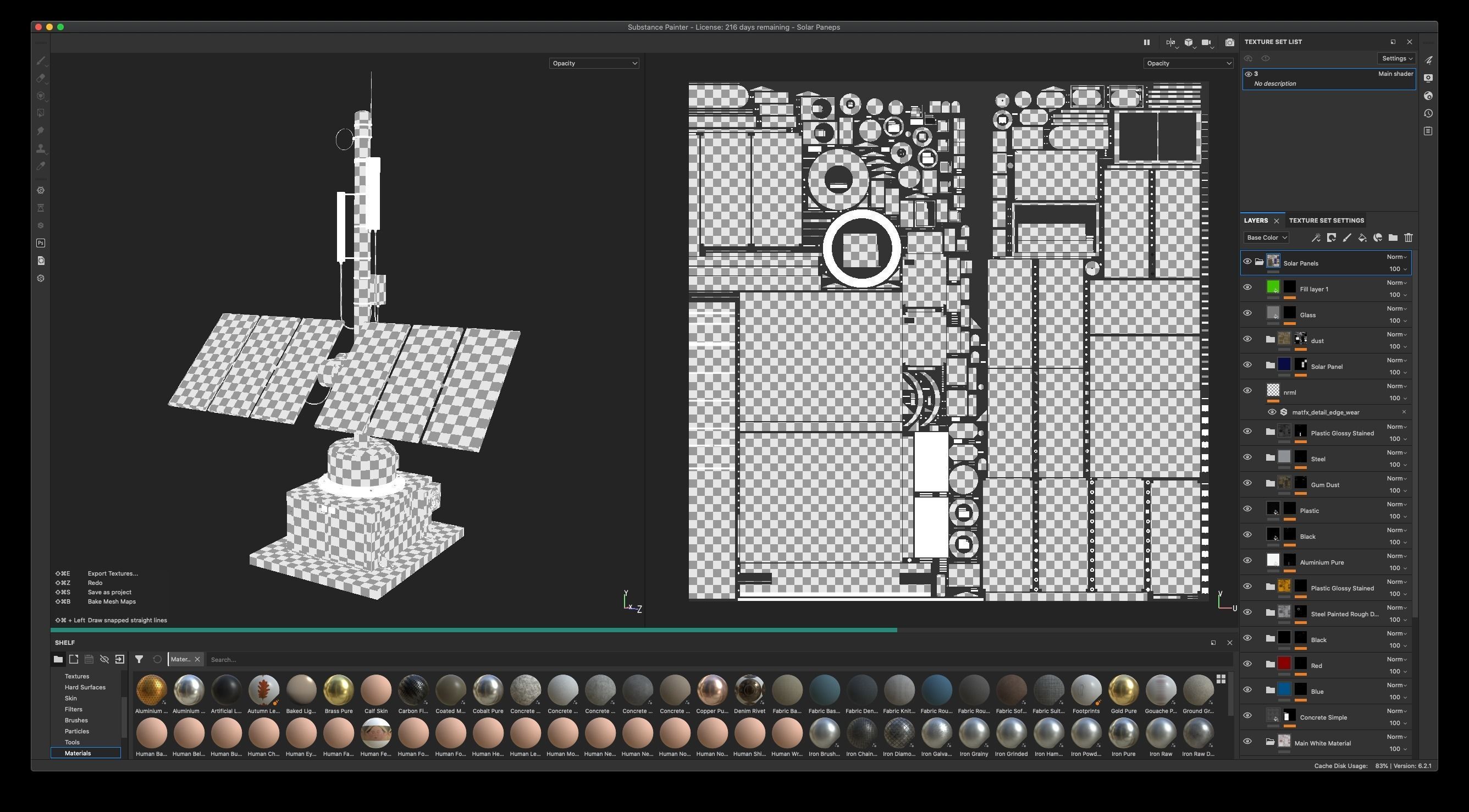Open the add effect magic wand menu
This screenshot has width=1469, height=812.
[1316, 238]
